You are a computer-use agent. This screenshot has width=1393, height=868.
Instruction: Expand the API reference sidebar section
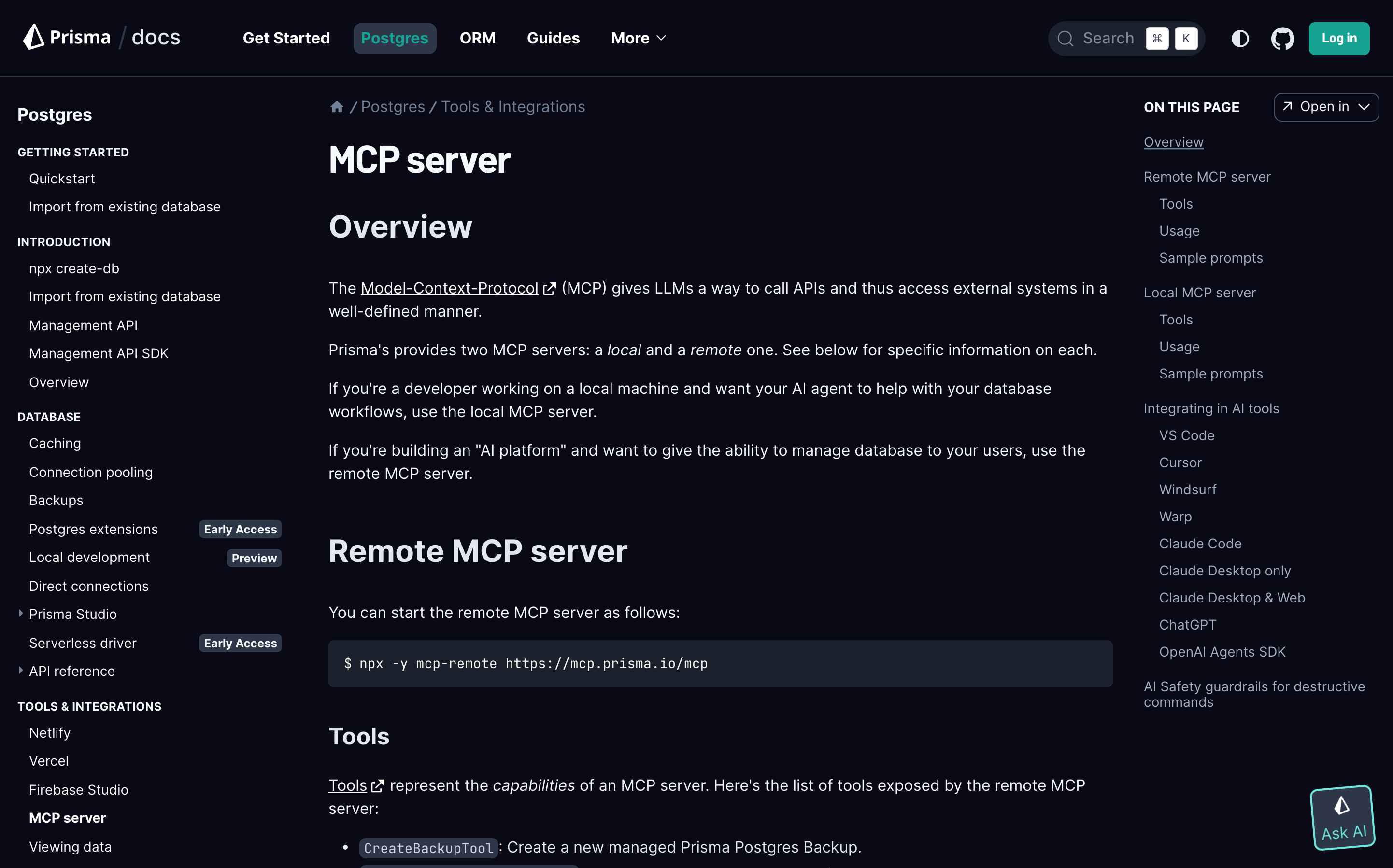(21, 671)
